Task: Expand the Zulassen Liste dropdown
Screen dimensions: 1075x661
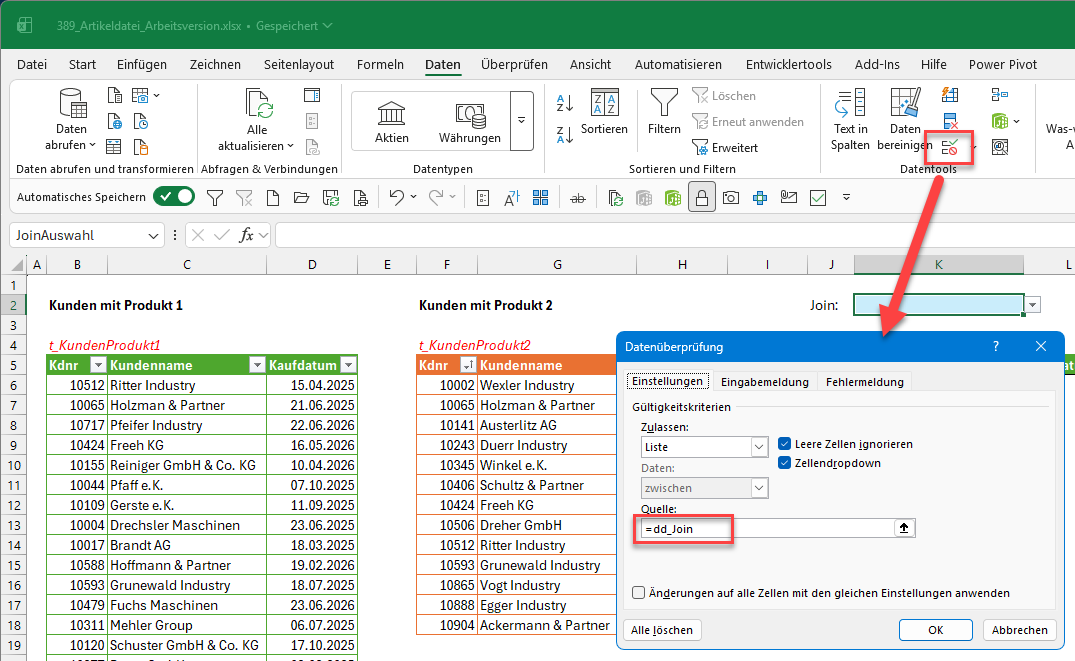Action: 759,447
